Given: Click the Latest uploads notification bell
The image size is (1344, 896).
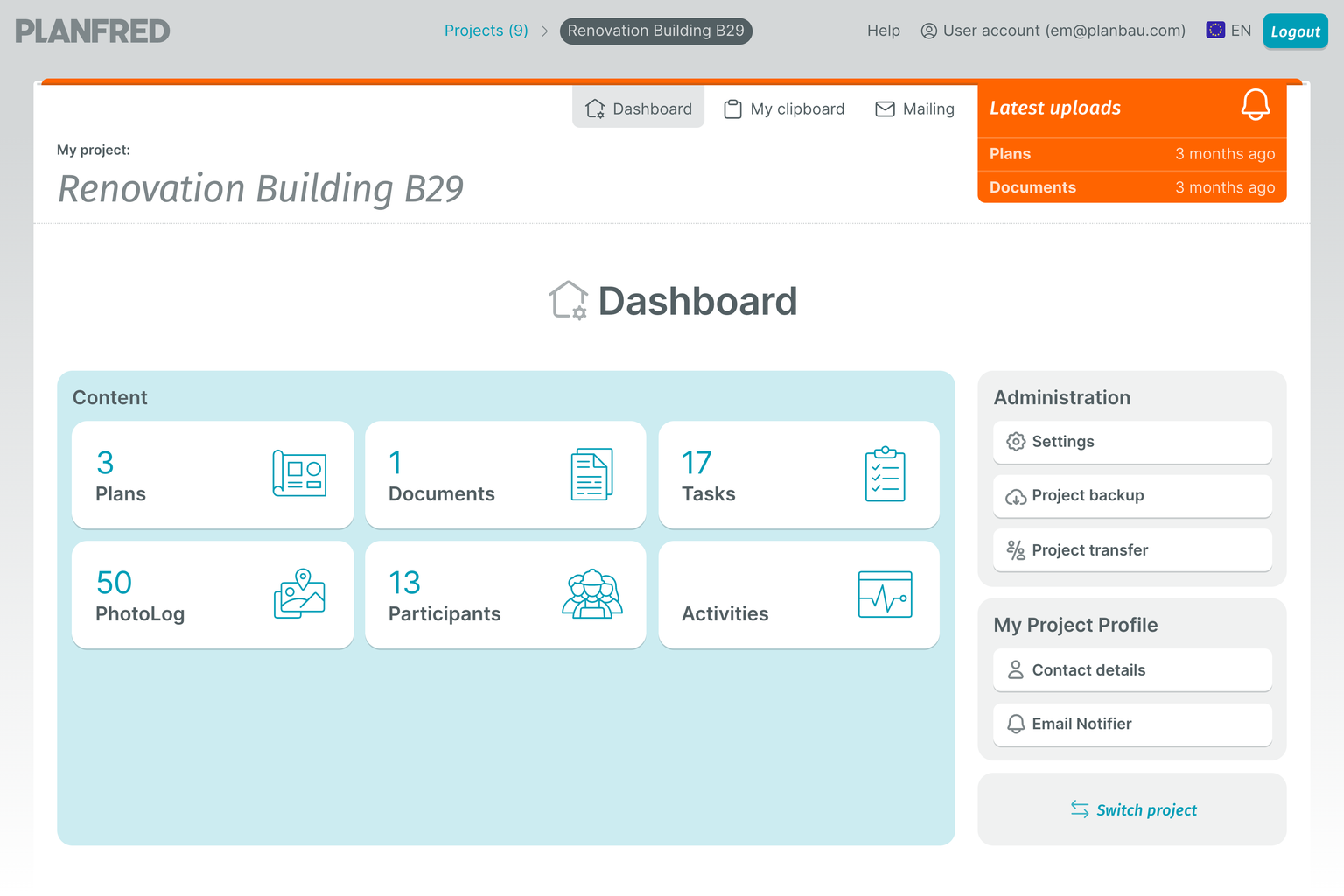Looking at the screenshot, I should [1256, 104].
